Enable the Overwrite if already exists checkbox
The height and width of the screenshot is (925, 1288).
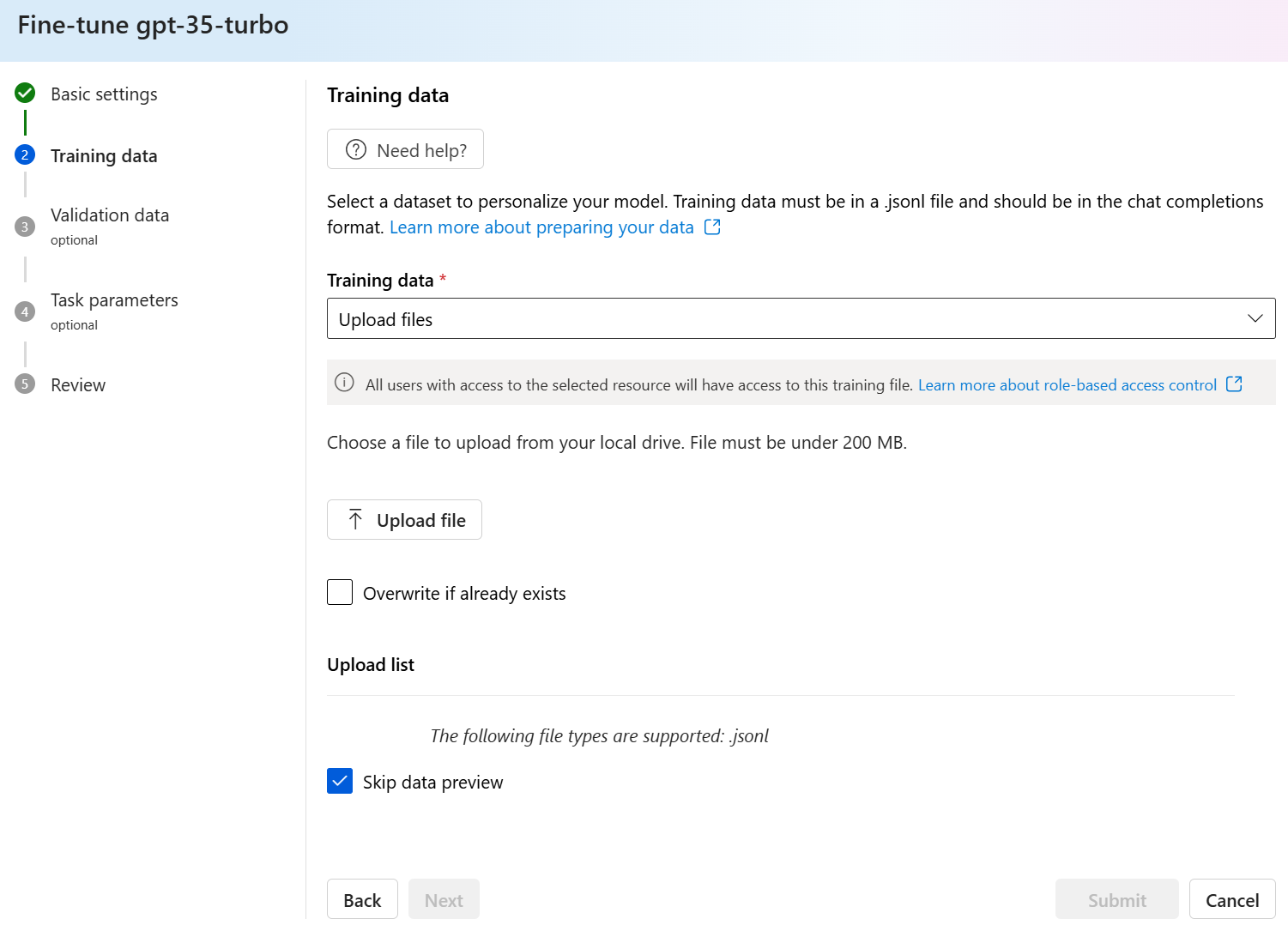click(x=340, y=592)
